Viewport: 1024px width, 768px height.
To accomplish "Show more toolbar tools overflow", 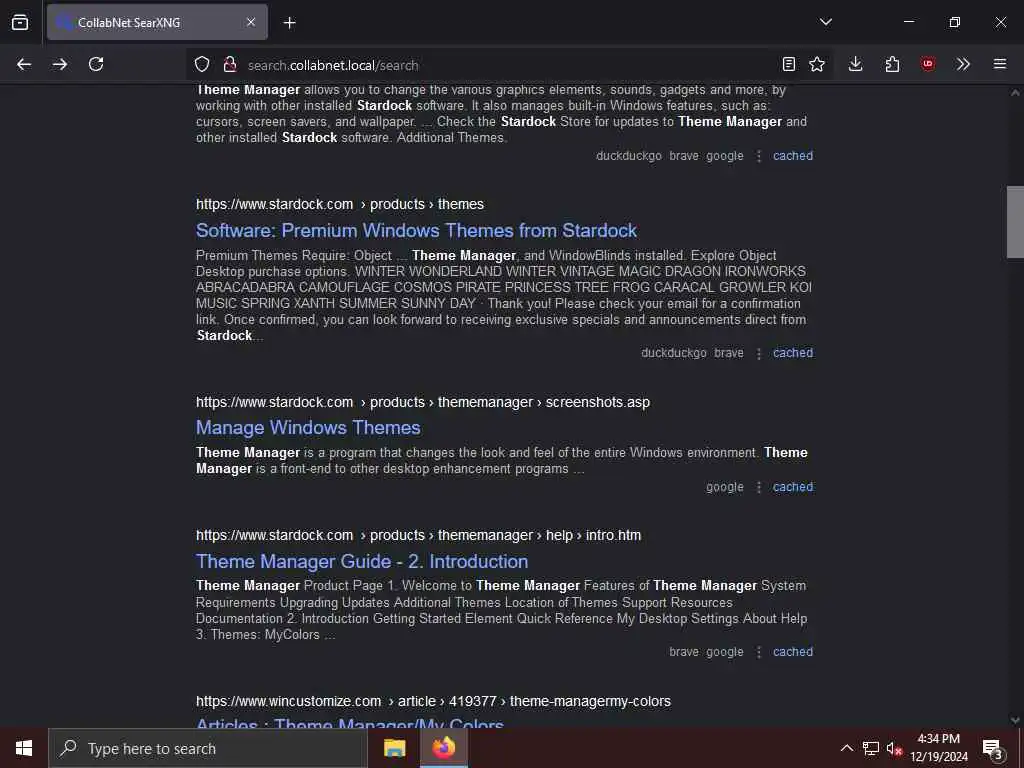I will tap(963, 64).
